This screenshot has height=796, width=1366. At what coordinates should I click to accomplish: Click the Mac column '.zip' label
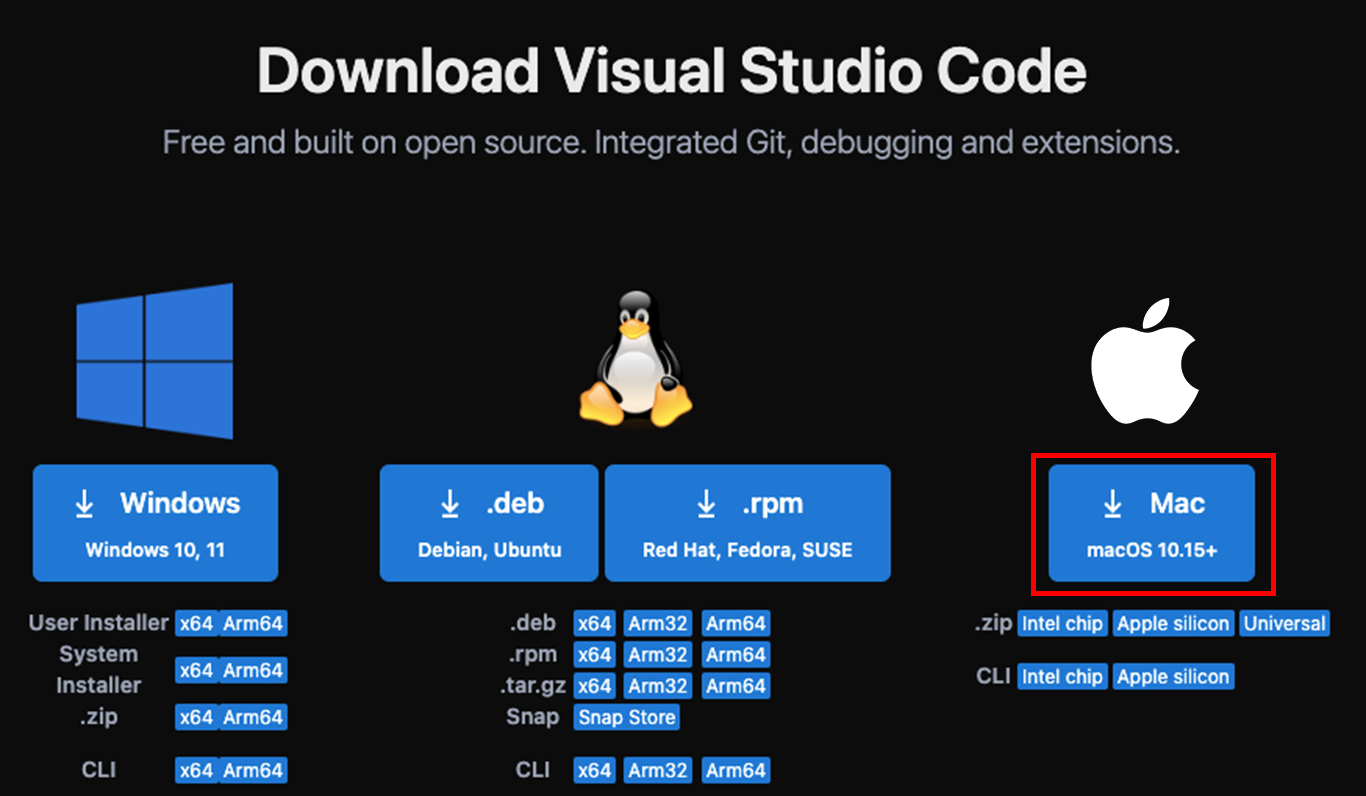click(993, 624)
